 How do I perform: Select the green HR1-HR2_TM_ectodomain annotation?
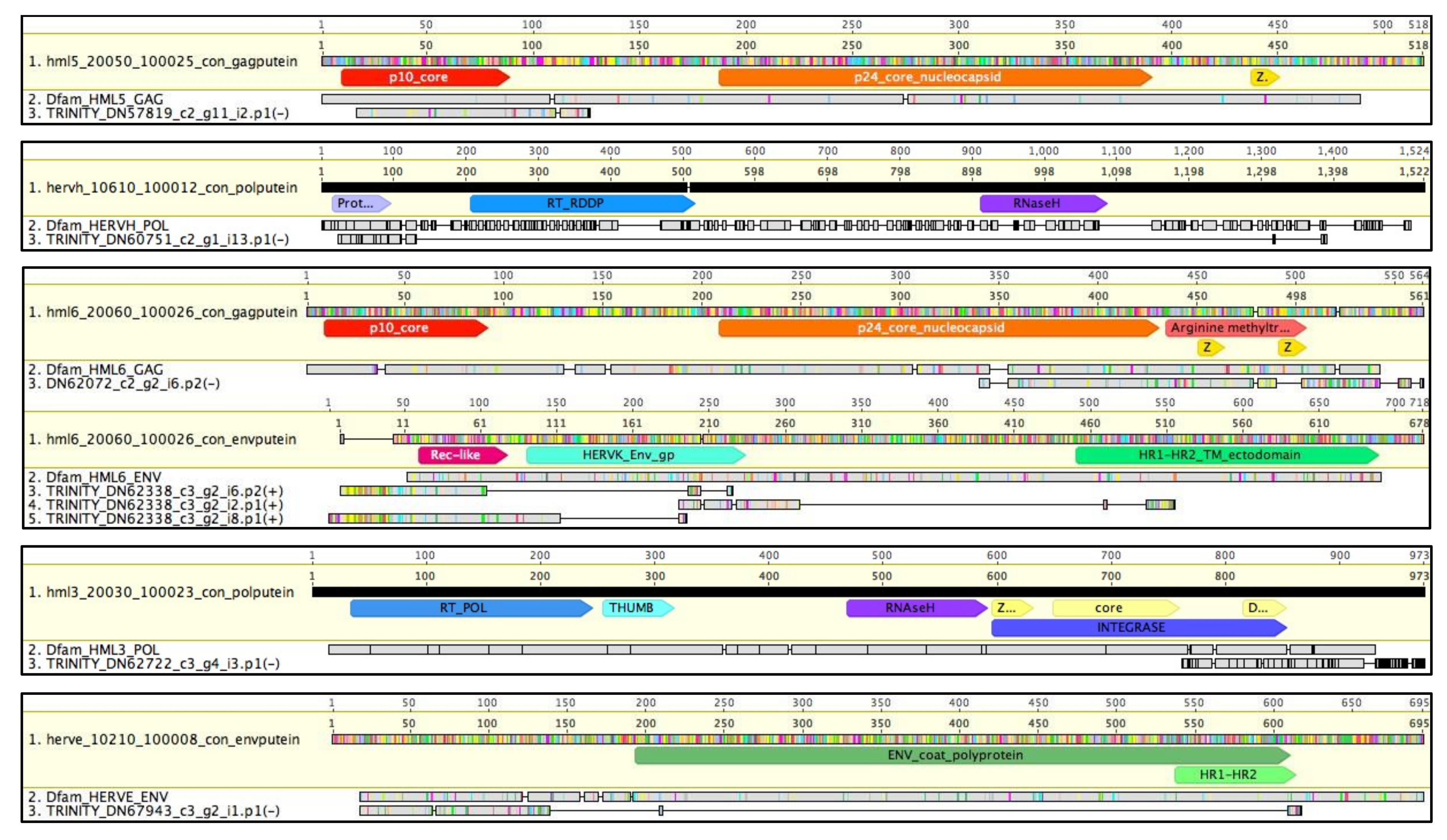1227,455
